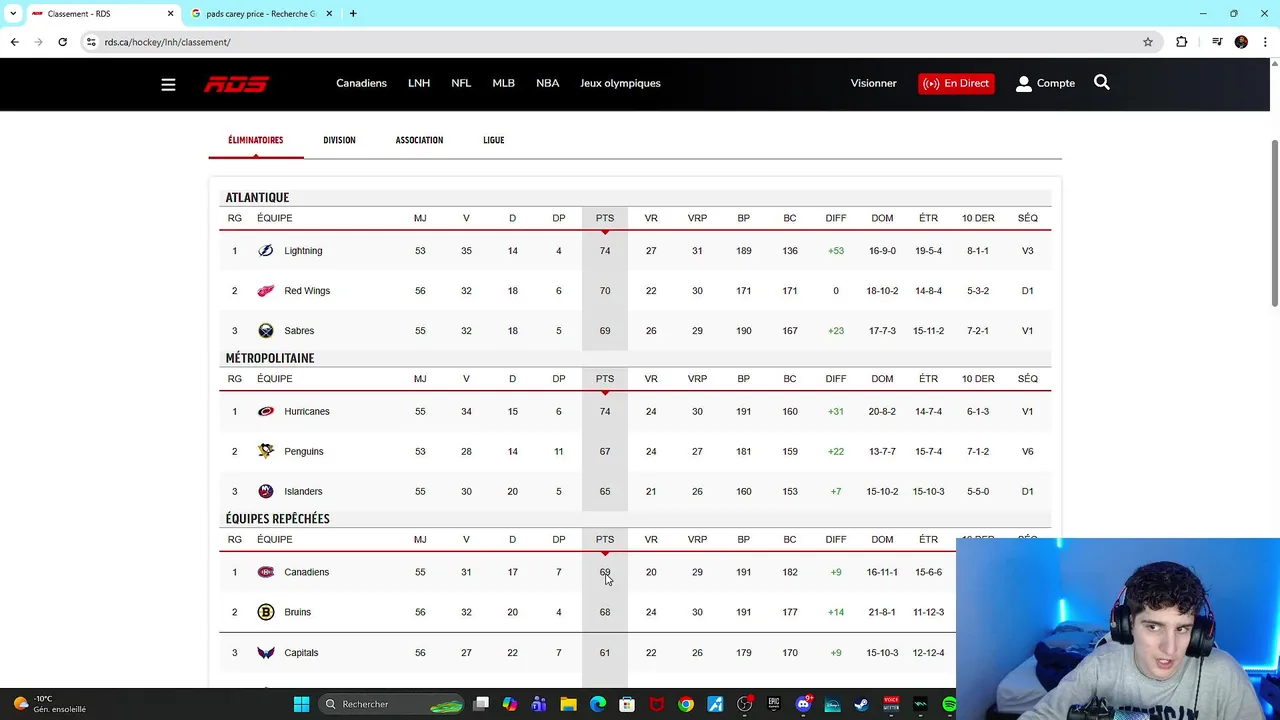This screenshot has width=1280, height=720.
Task: Open the Red Wings team name link
Action: coord(307,291)
